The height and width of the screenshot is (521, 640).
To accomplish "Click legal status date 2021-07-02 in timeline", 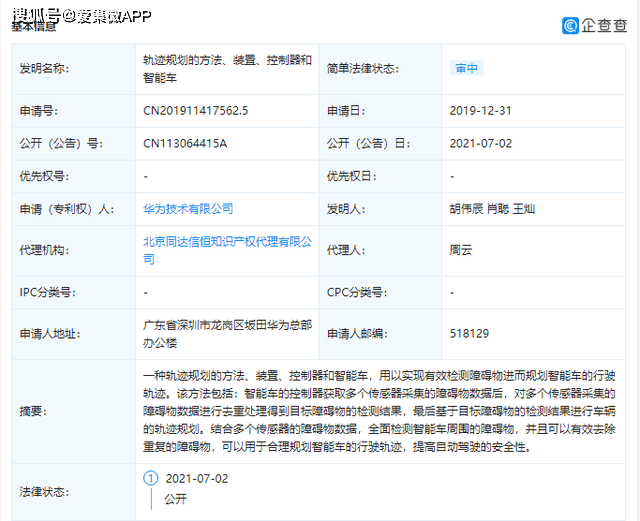I will pos(197,478).
